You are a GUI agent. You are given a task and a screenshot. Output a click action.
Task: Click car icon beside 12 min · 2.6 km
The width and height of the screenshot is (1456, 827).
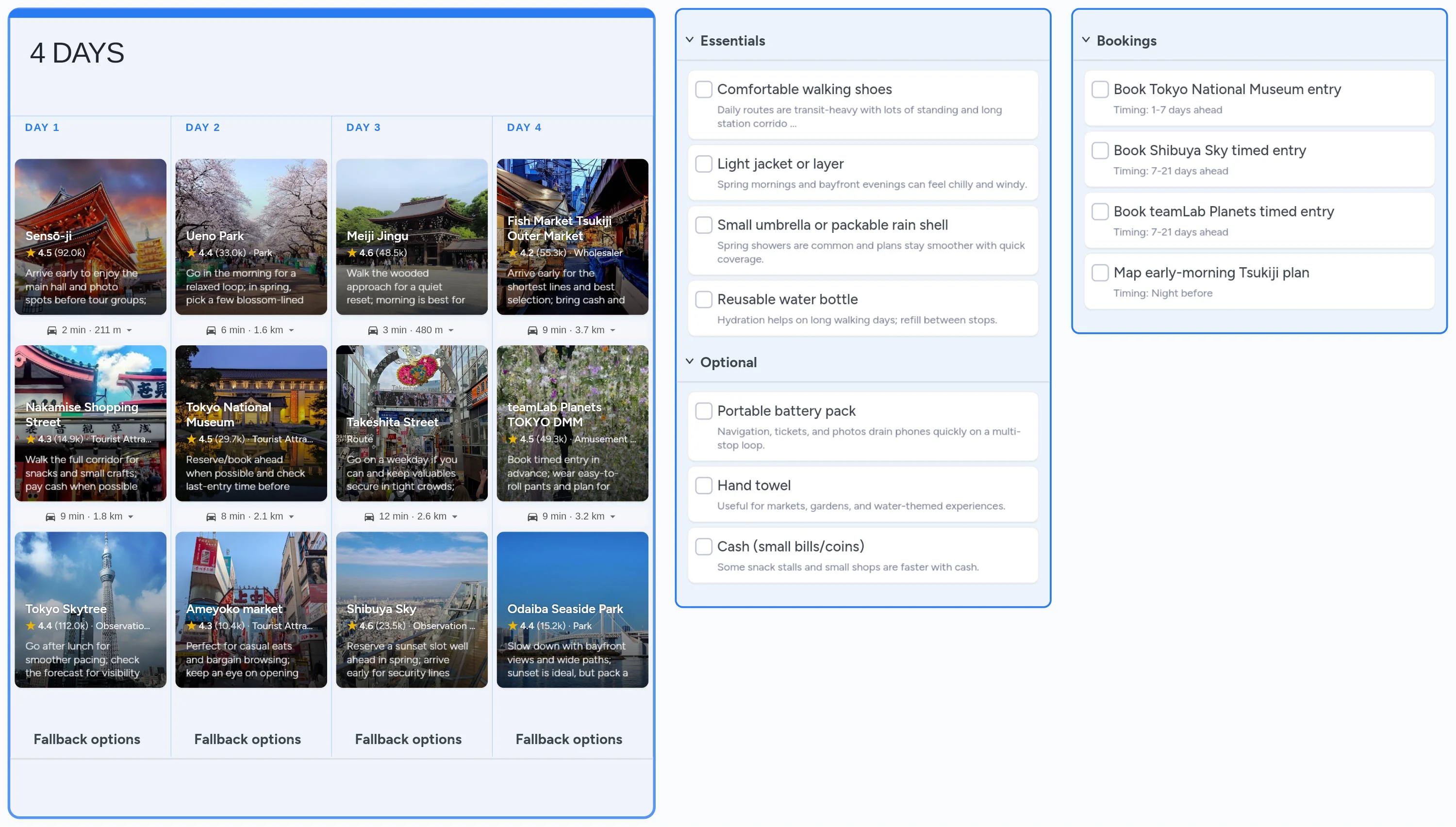point(369,516)
